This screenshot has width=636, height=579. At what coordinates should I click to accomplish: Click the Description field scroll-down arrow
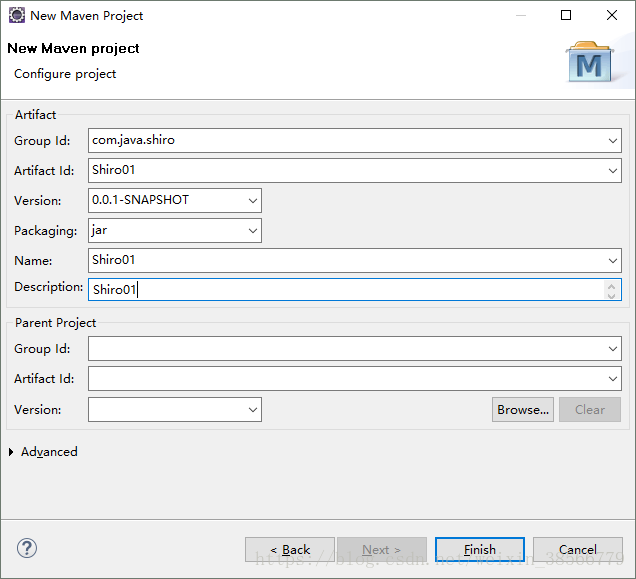(x=611, y=295)
